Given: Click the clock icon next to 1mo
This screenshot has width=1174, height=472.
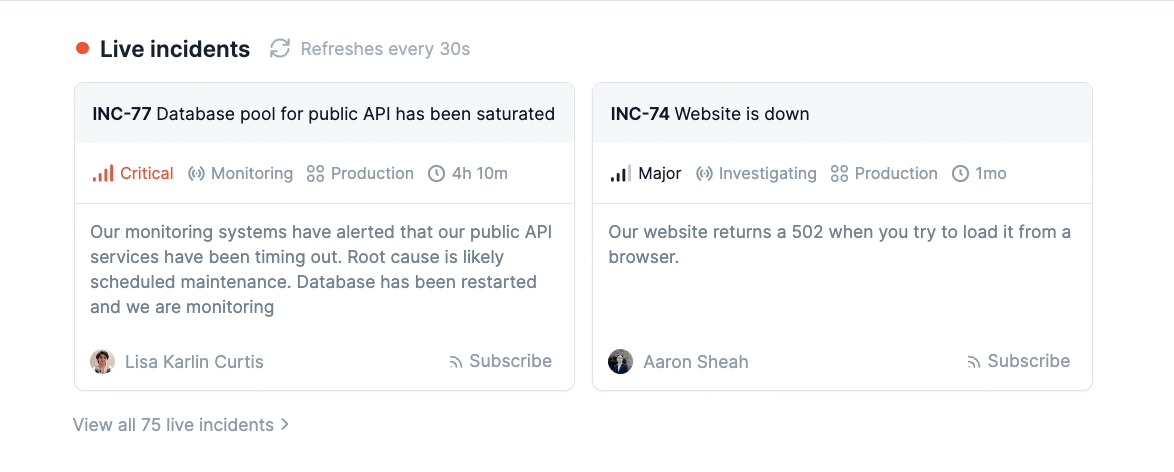Looking at the screenshot, I should [x=960, y=174].
